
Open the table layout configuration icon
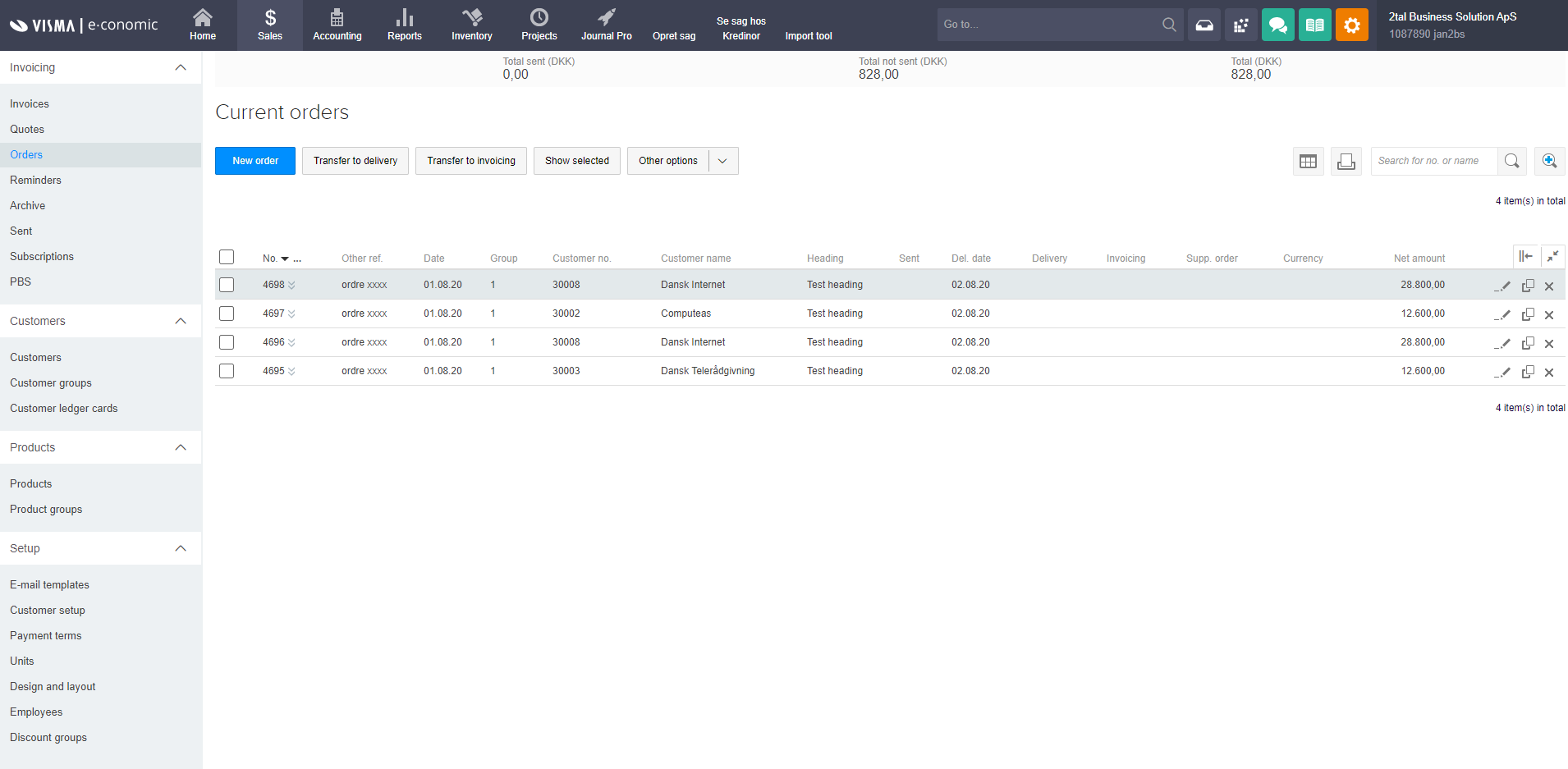point(1308,161)
